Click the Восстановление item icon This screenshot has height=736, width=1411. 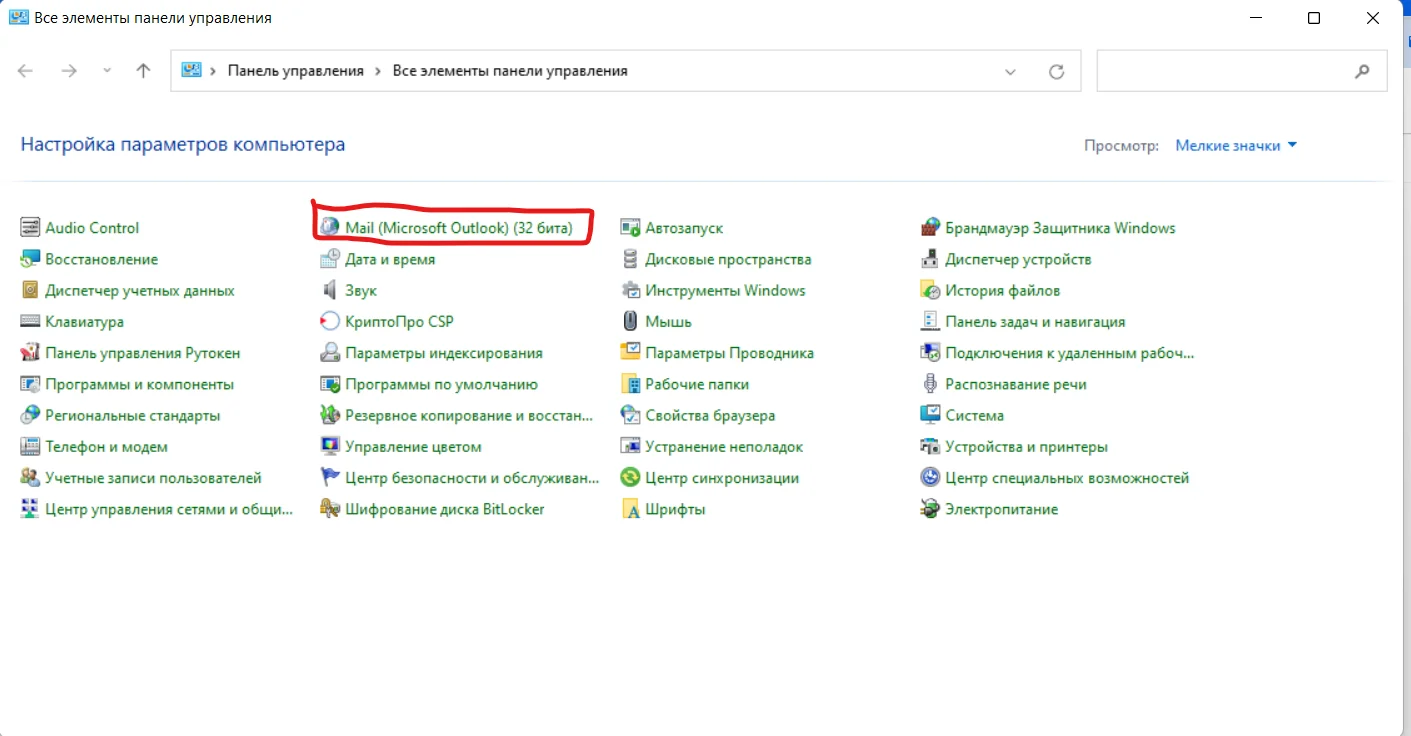pyautogui.click(x=30, y=259)
